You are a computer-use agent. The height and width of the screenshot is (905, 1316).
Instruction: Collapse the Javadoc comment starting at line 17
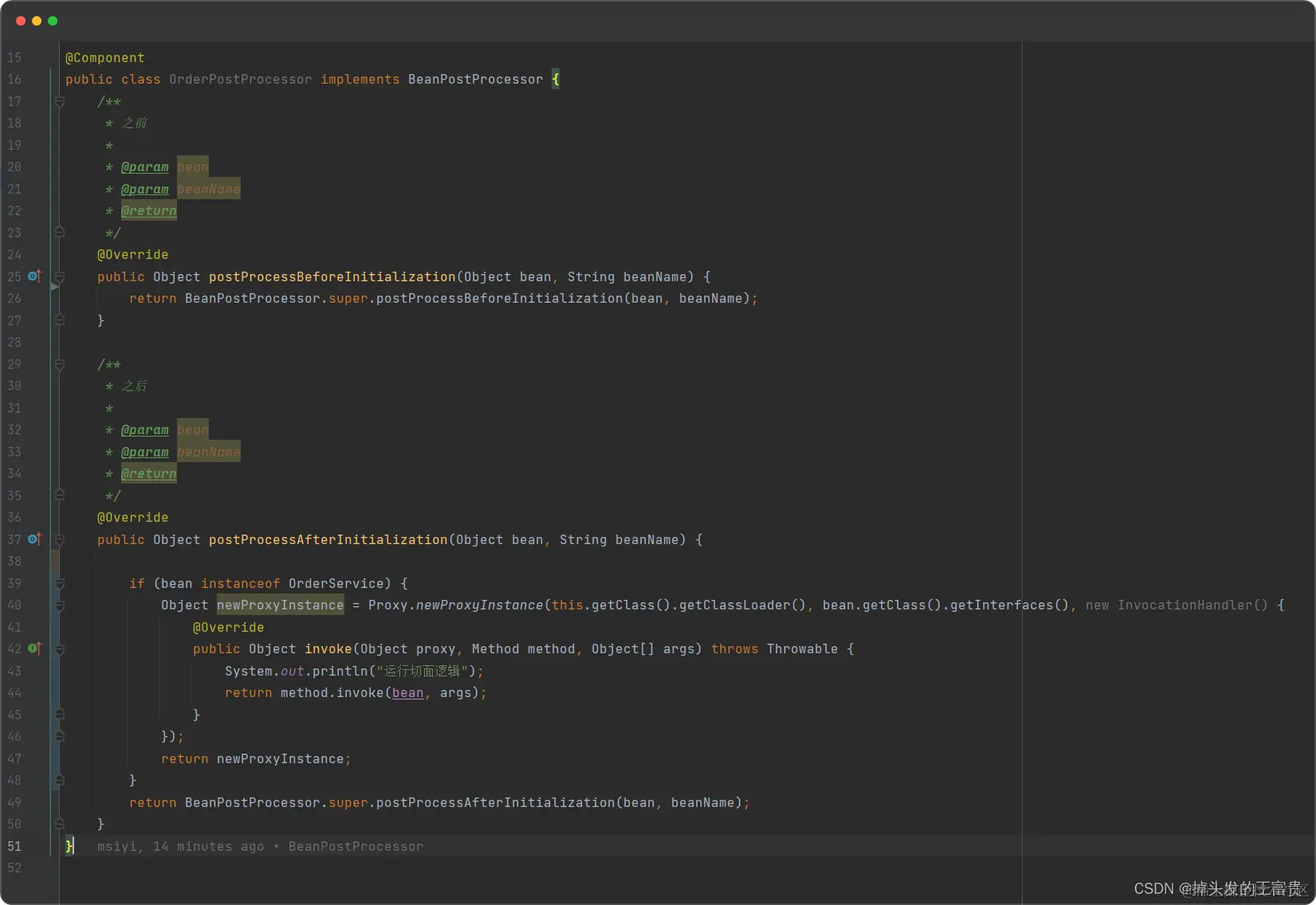60,102
